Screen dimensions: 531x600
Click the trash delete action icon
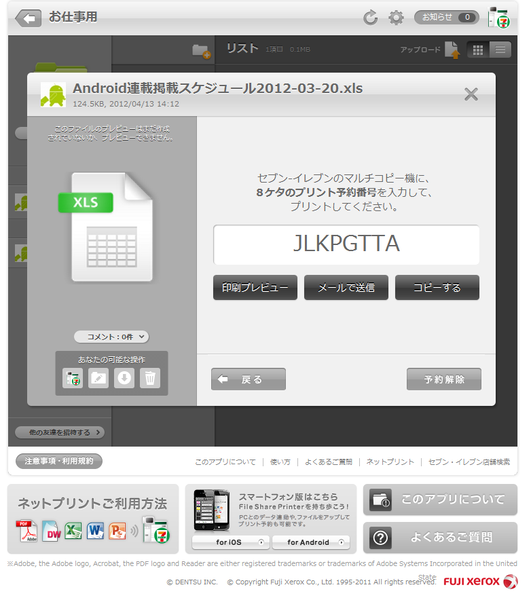click(x=150, y=378)
